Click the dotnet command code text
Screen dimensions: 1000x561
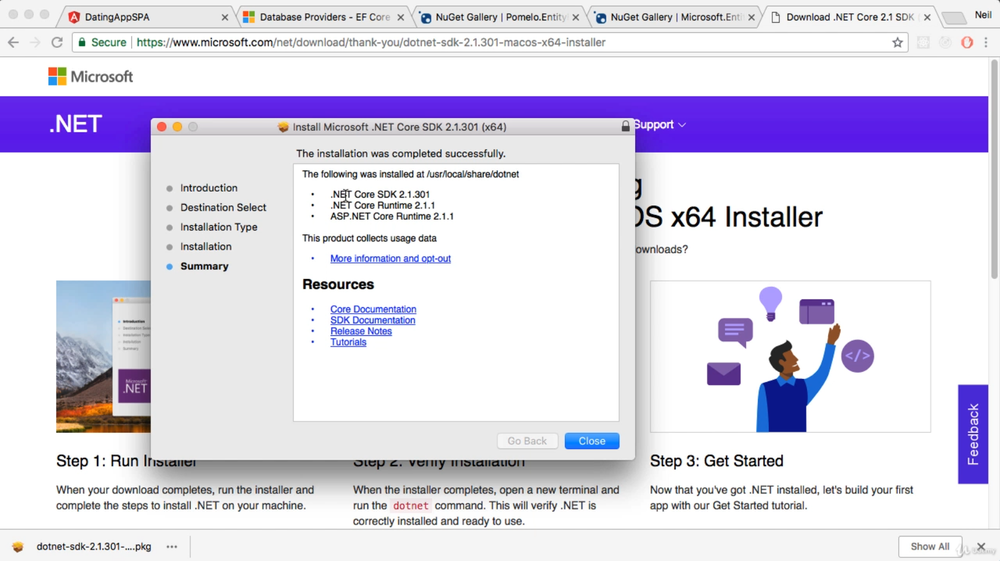(x=411, y=506)
